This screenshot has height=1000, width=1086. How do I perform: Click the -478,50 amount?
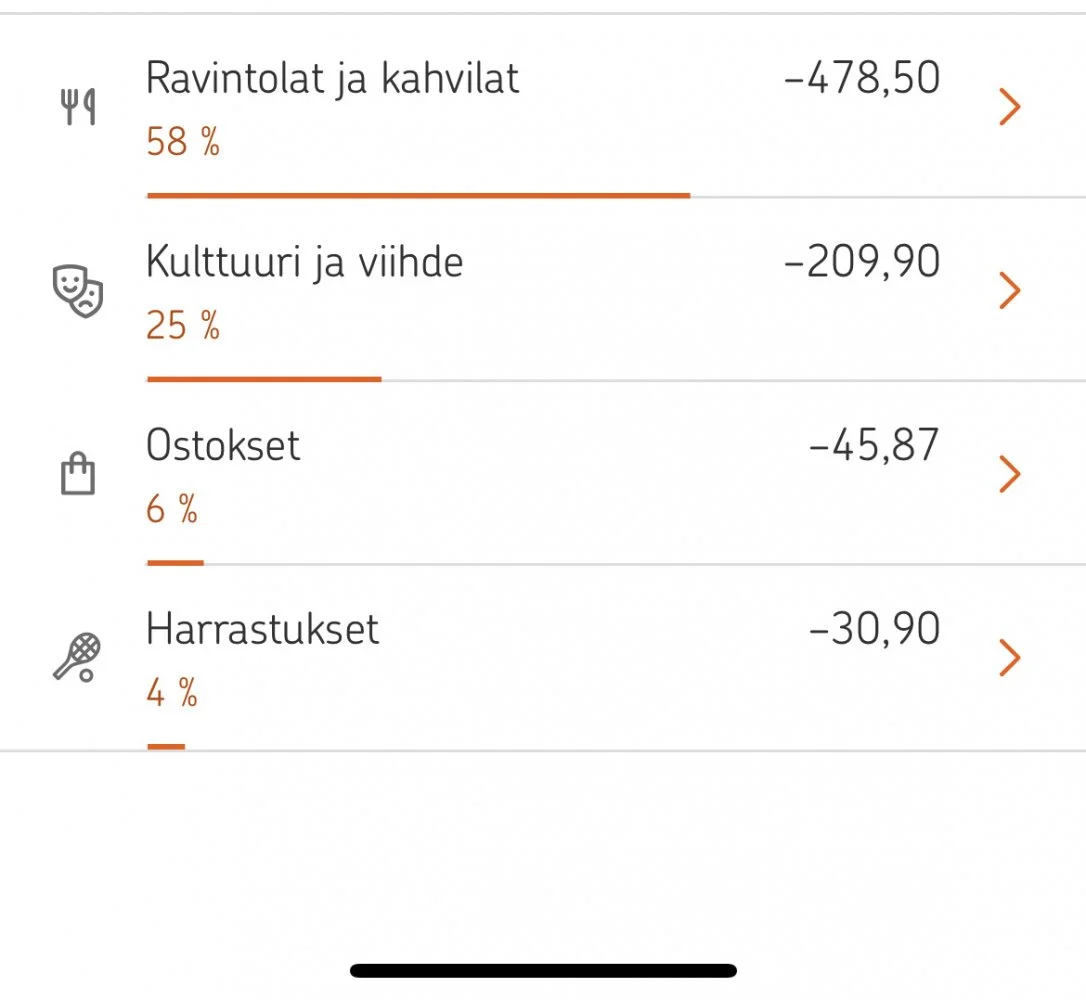862,78
